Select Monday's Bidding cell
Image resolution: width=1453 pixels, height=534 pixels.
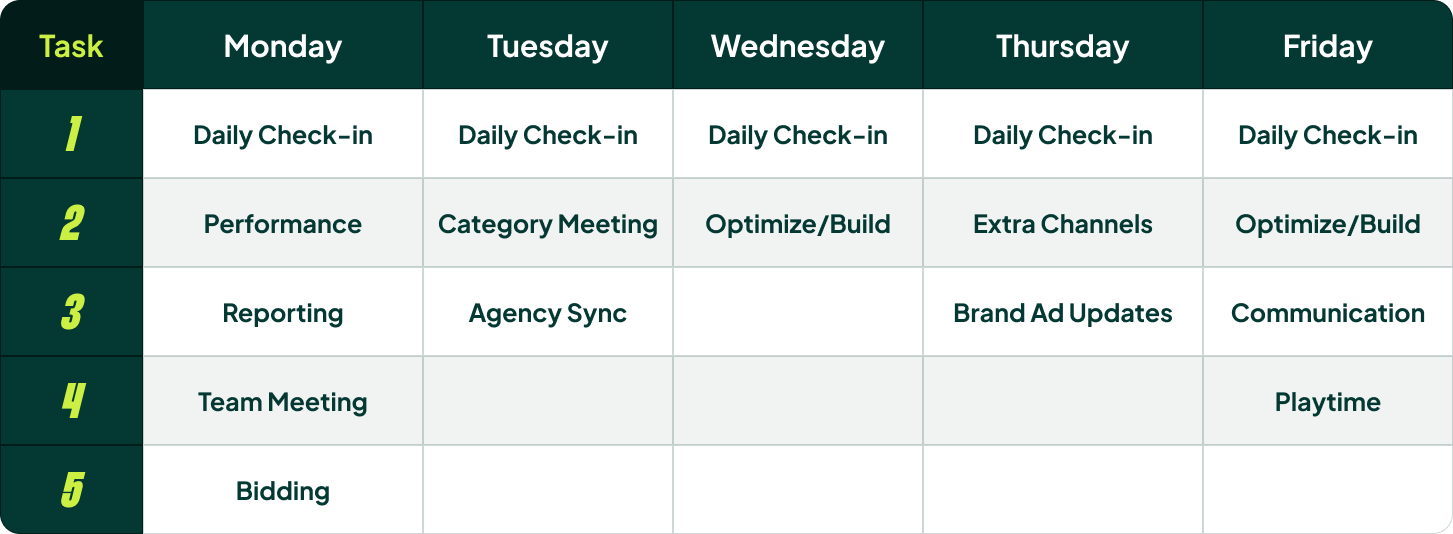click(283, 491)
